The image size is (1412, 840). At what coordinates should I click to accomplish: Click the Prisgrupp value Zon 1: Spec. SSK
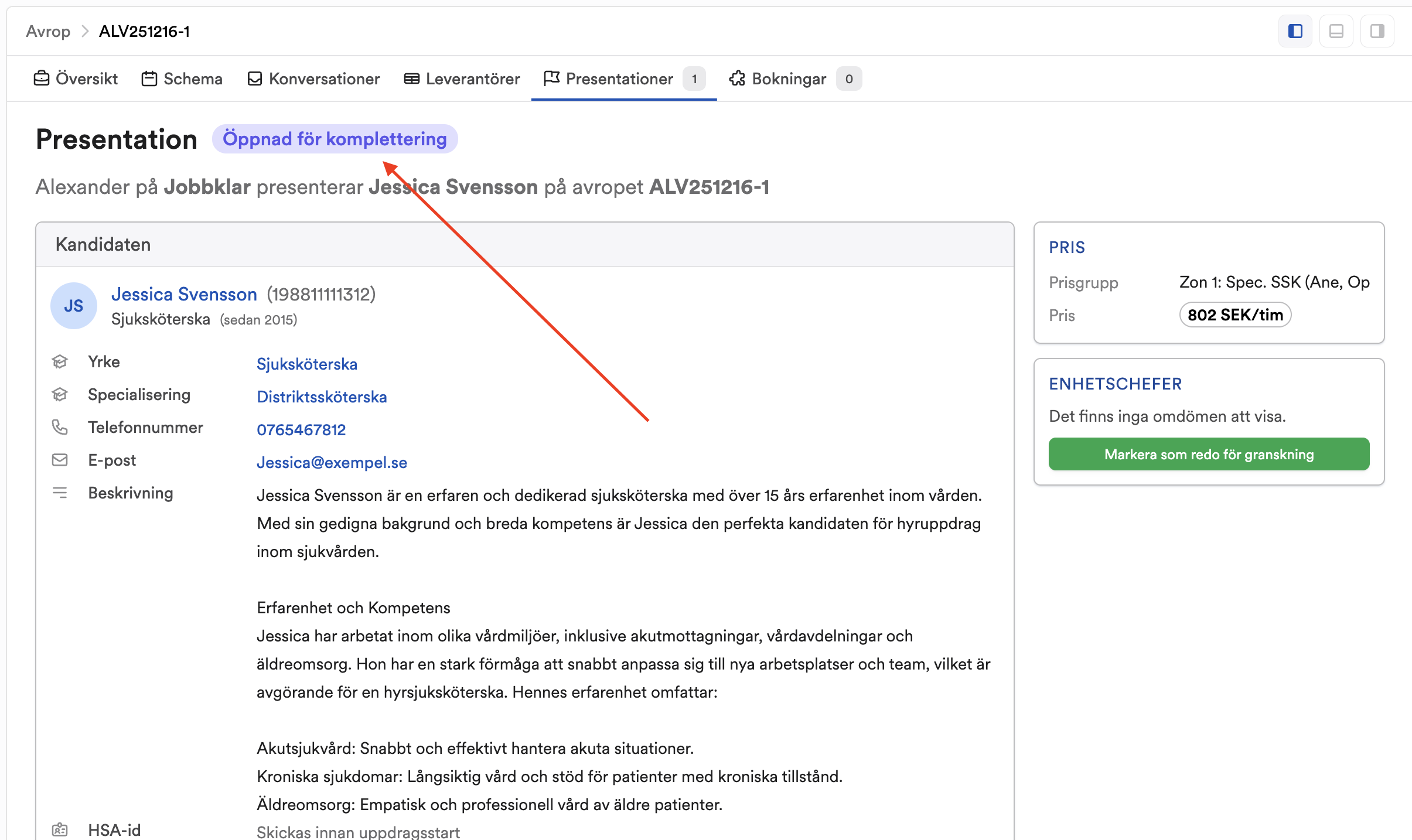[1274, 282]
